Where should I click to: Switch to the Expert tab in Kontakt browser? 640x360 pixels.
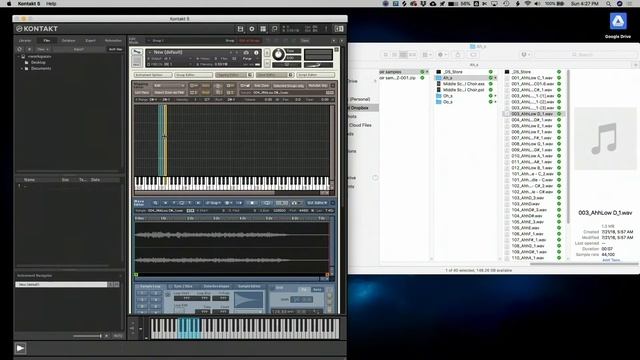tap(90, 41)
